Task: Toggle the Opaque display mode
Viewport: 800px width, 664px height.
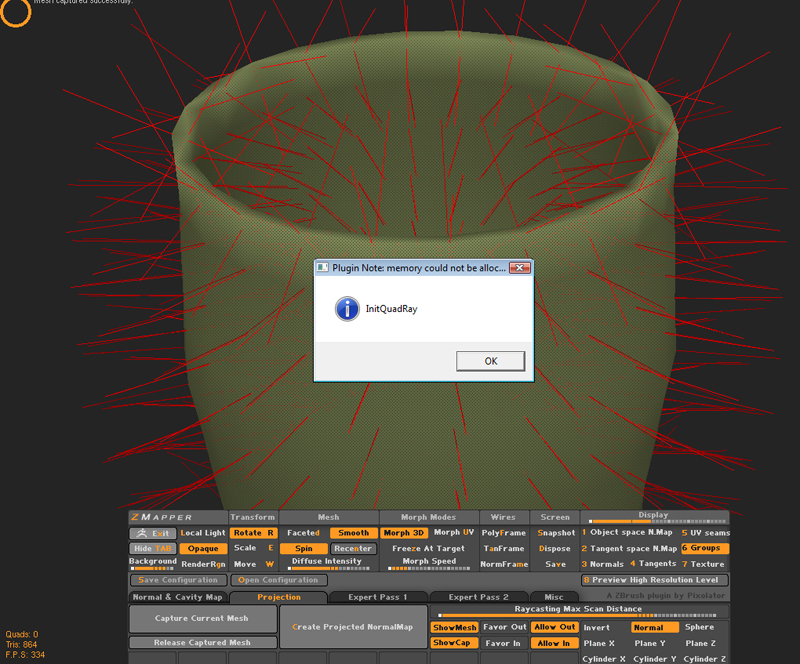Action: [x=203, y=548]
